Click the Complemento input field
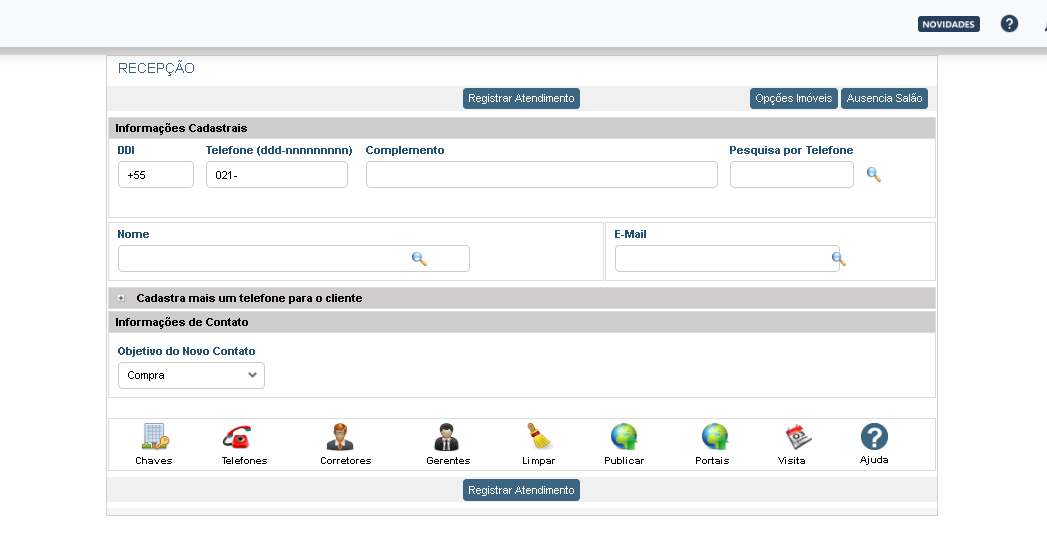This screenshot has height=559, width=1047. click(x=541, y=175)
